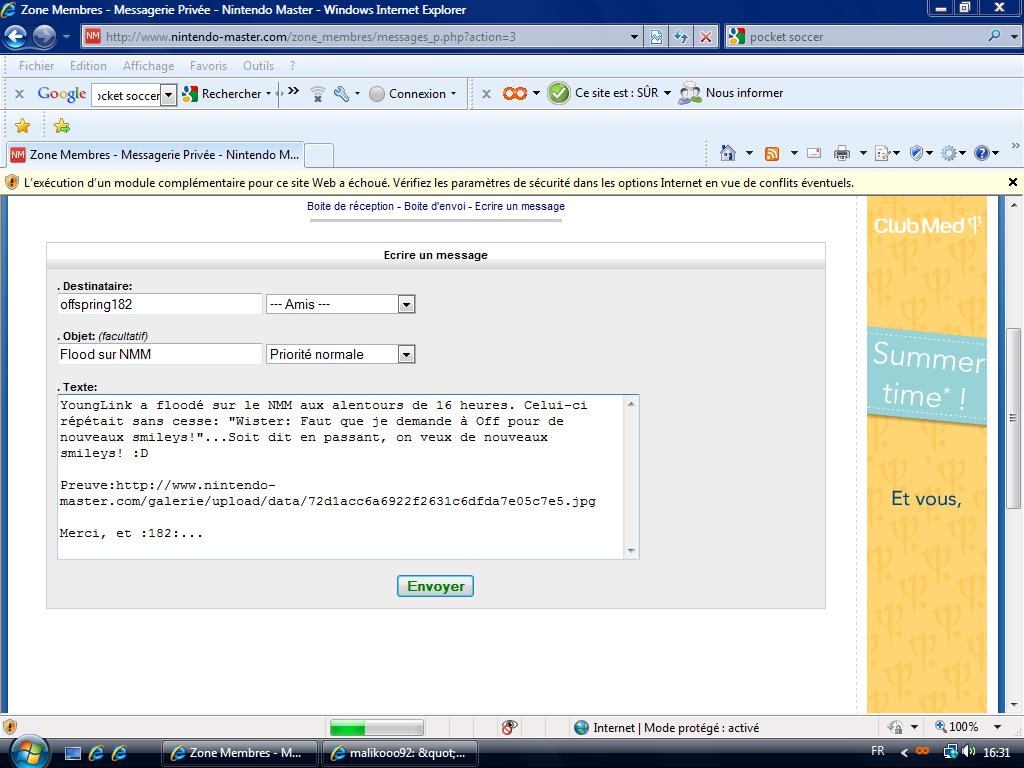Screen dimensions: 1024x768
Task: Click the browser Forward arrow button
Action: [x=44, y=37]
